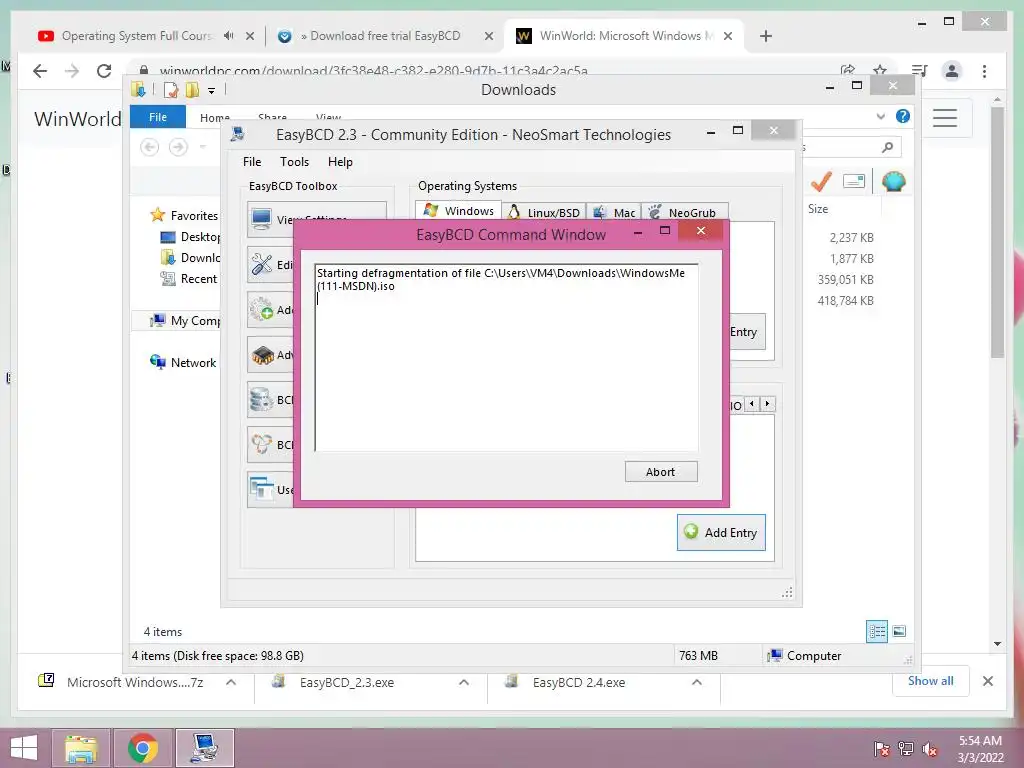Image resolution: width=1024 pixels, height=768 pixels.
Task: Open options for EasyBCD 2.4.exe download
Action: 697,682
